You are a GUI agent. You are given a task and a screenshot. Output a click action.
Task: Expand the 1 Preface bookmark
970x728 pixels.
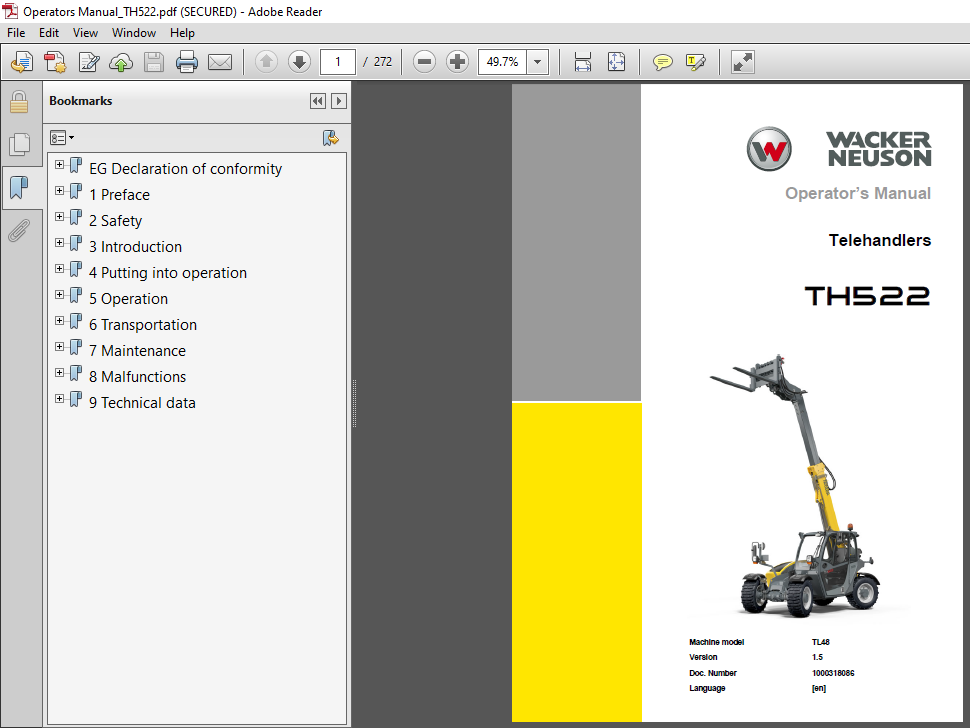59,191
